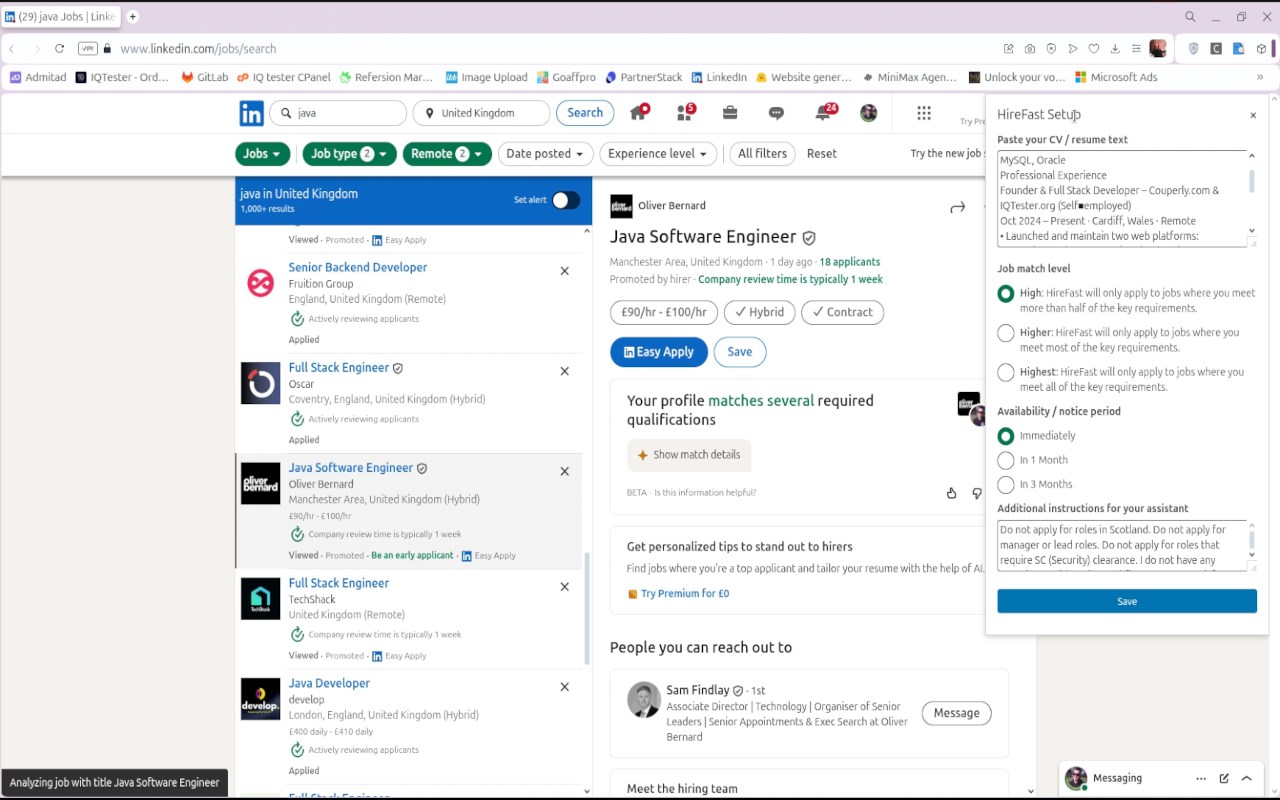Image resolution: width=1280 pixels, height=800 pixels.
Task: Open messaging options three-dot menu
Action: click(x=1201, y=778)
